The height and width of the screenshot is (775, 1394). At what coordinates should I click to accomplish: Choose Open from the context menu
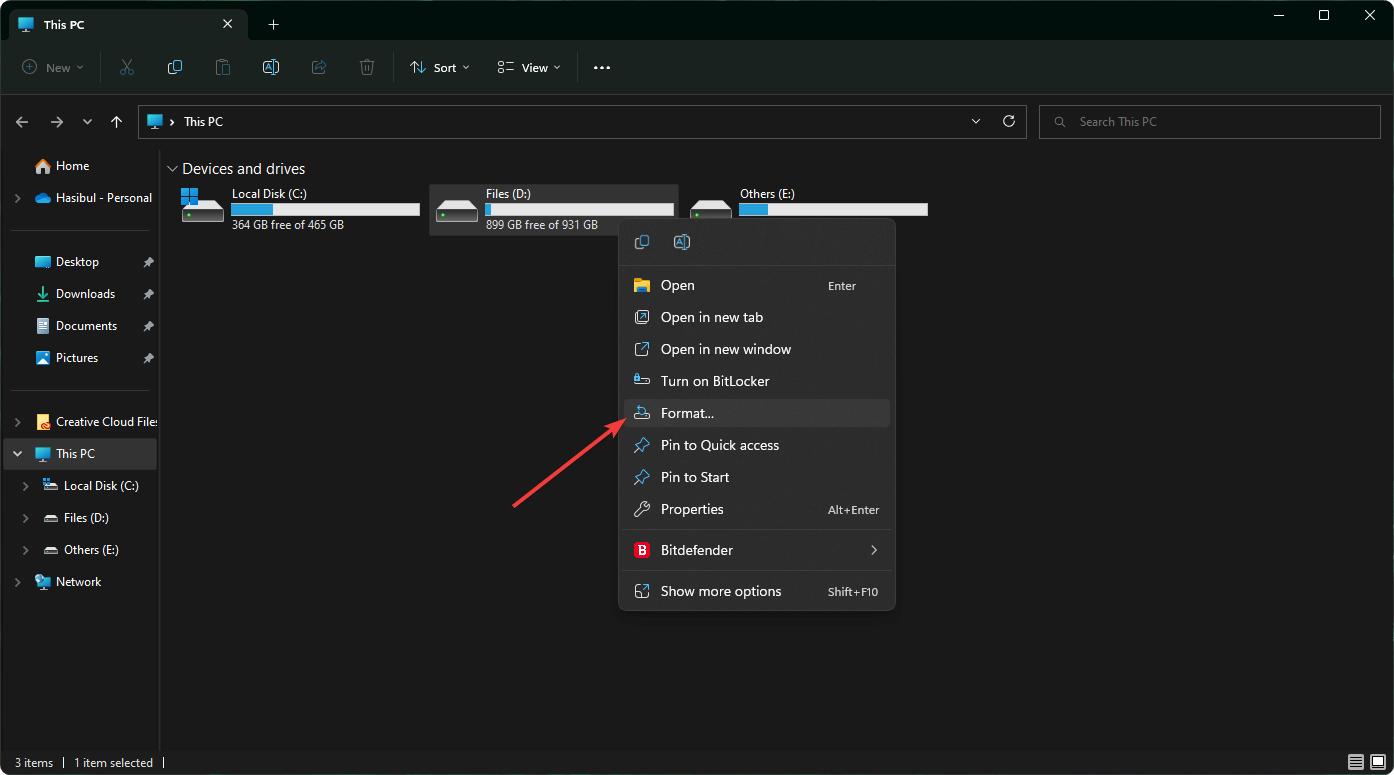tap(757, 285)
